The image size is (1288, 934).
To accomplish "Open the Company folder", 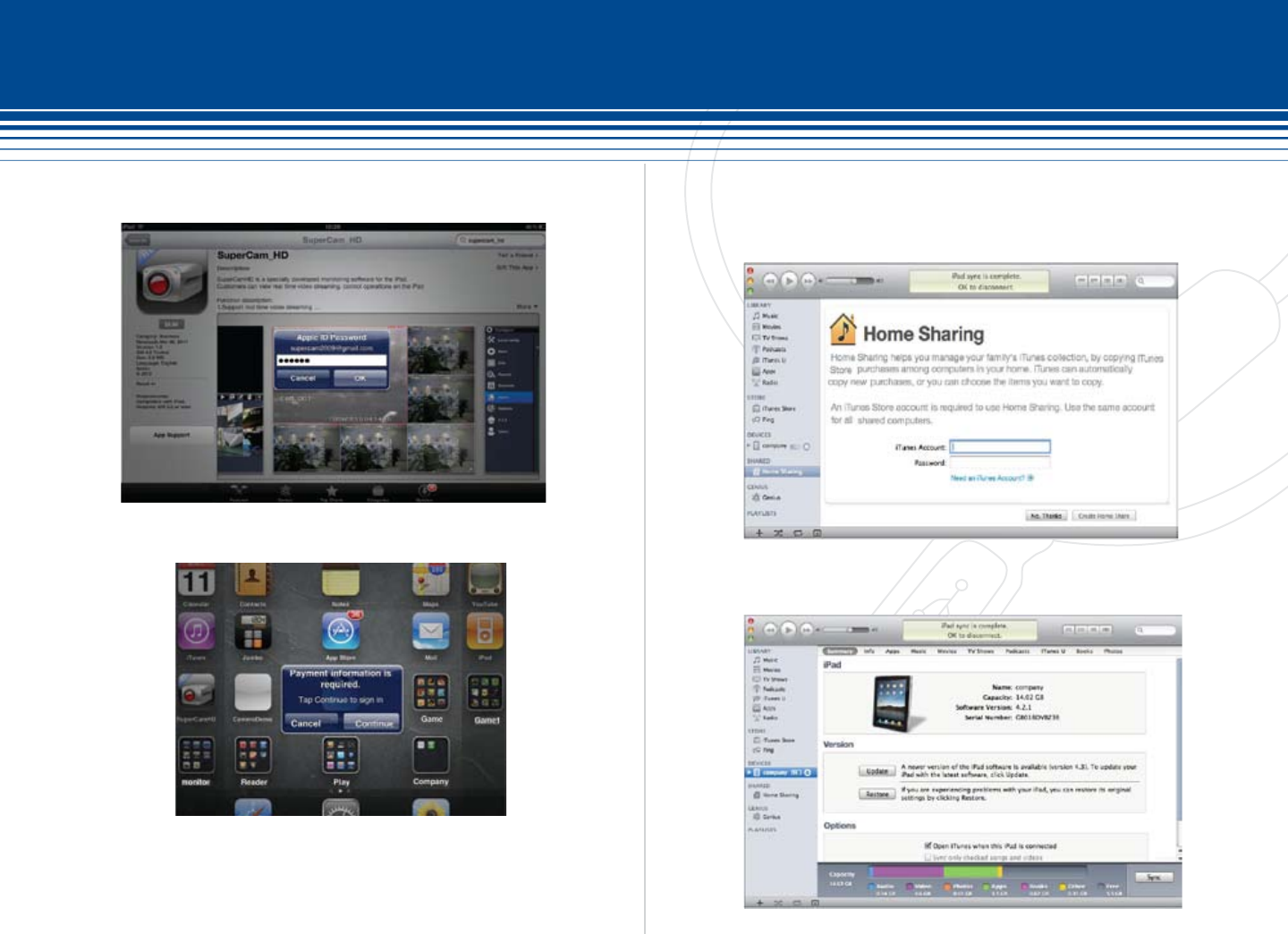I will (430, 755).
